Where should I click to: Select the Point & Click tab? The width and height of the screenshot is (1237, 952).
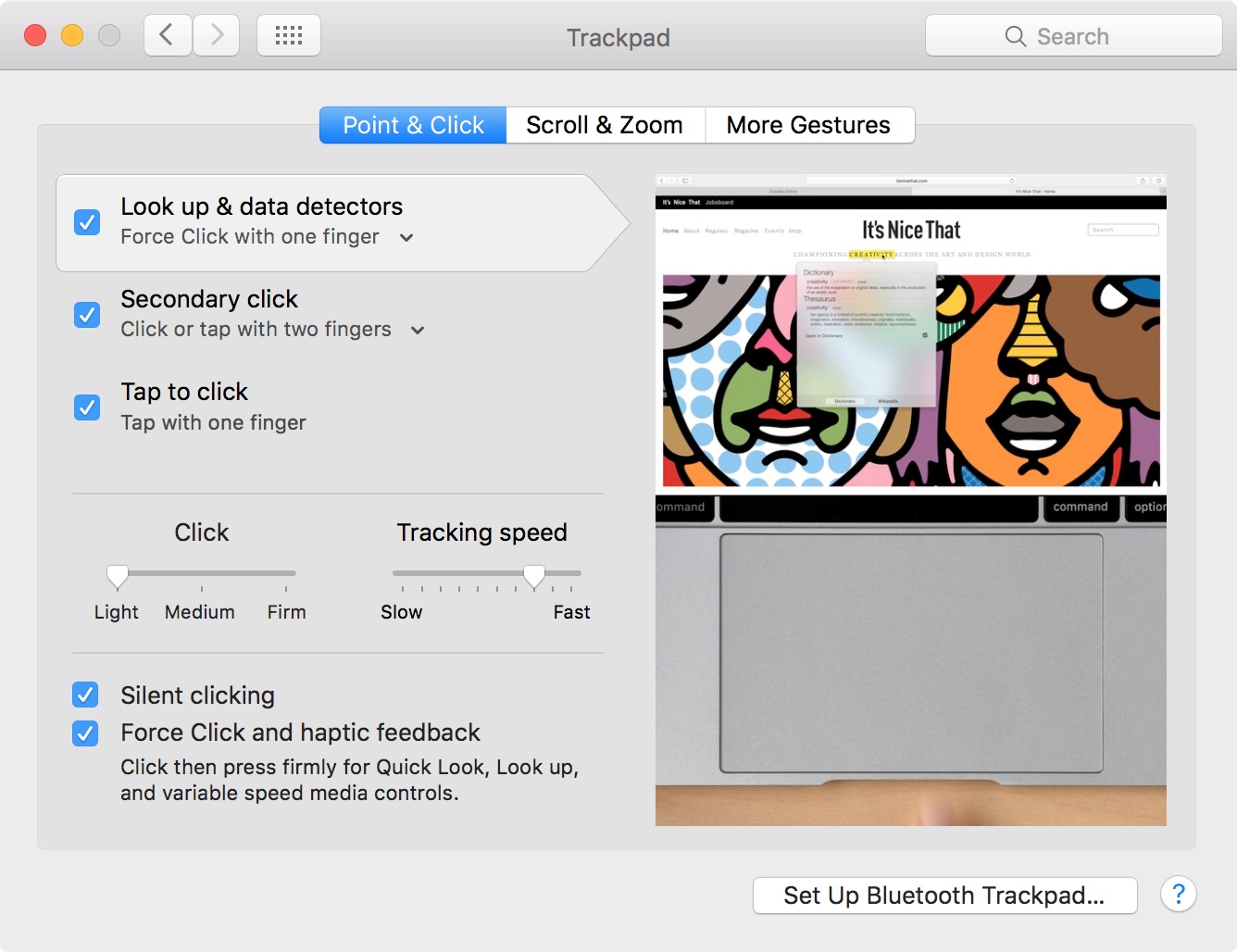(413, 125)
